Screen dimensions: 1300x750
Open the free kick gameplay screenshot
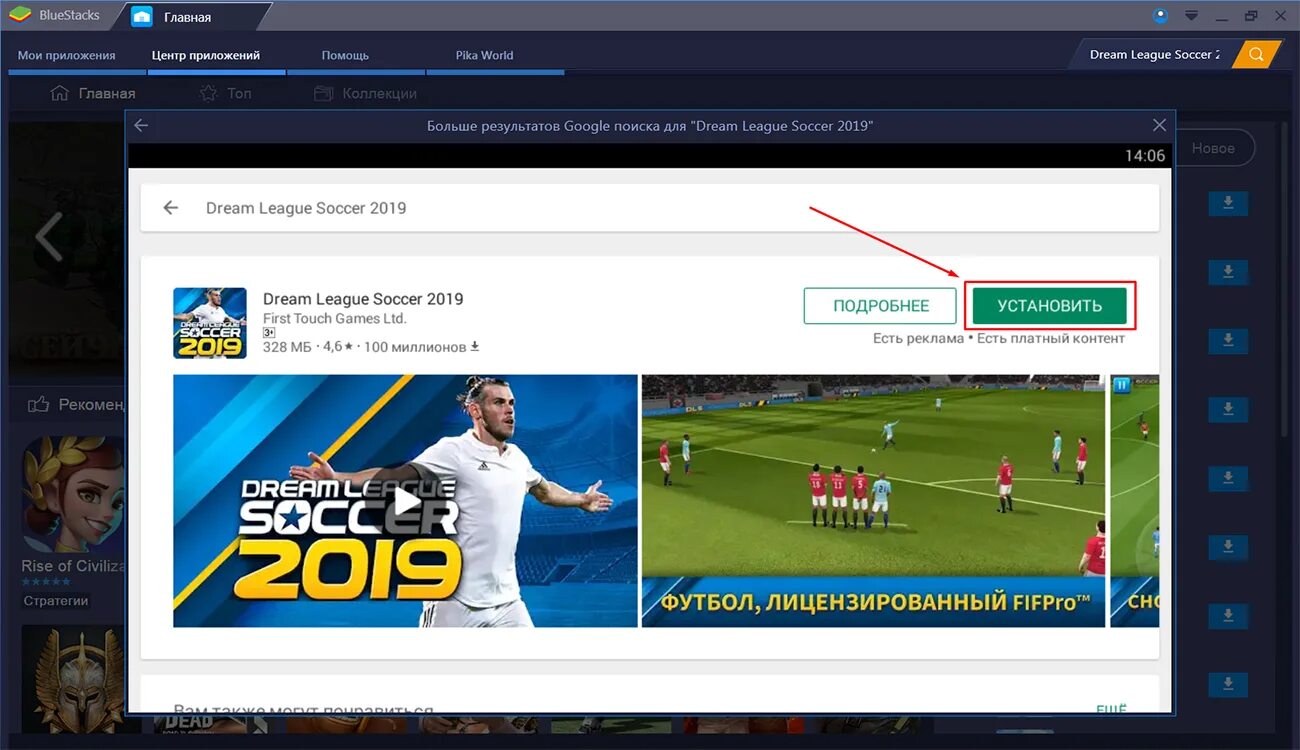pos(873,501)
